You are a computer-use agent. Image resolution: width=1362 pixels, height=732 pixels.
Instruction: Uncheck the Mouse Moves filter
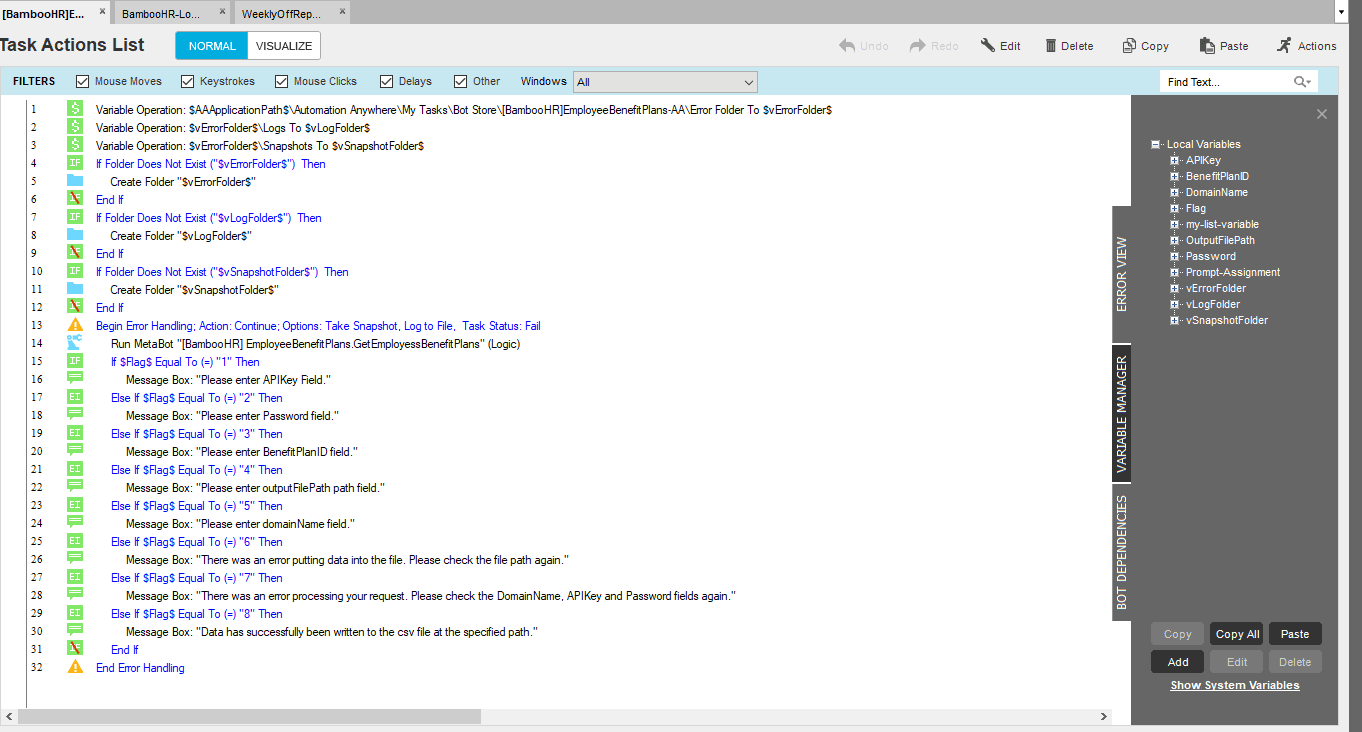coord(83,81)
